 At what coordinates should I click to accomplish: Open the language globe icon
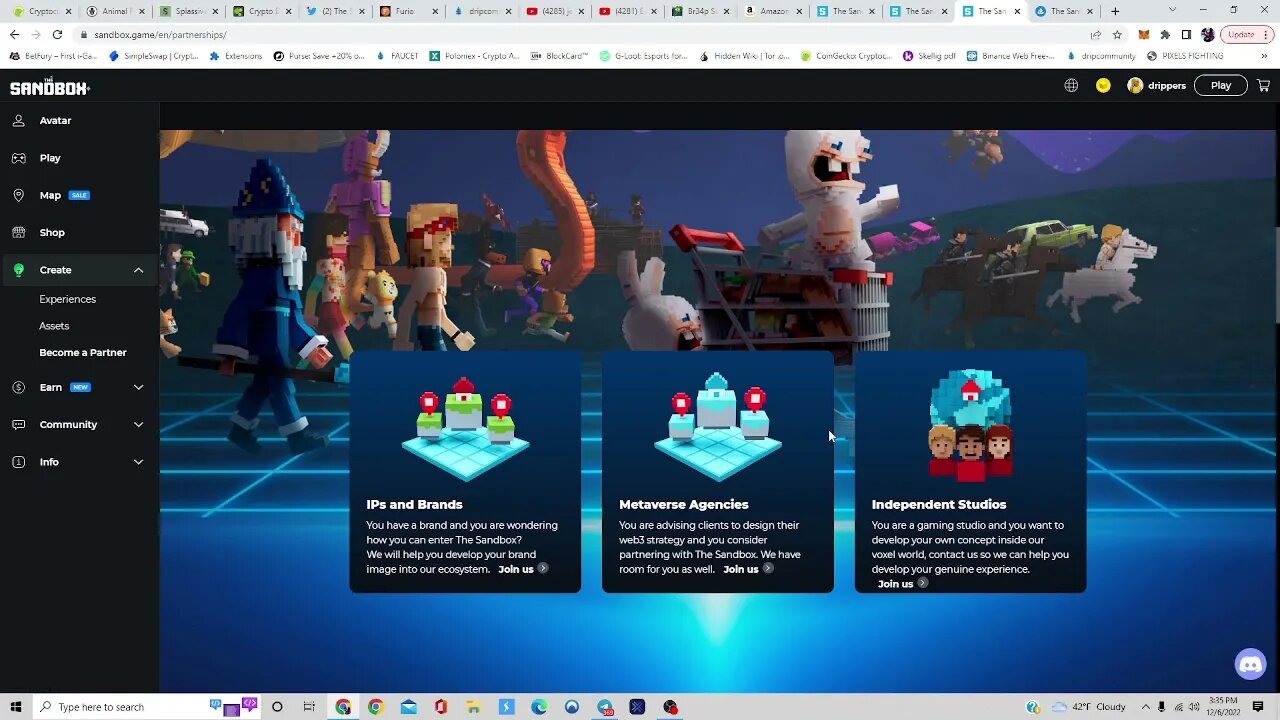tap(1071, 86)
